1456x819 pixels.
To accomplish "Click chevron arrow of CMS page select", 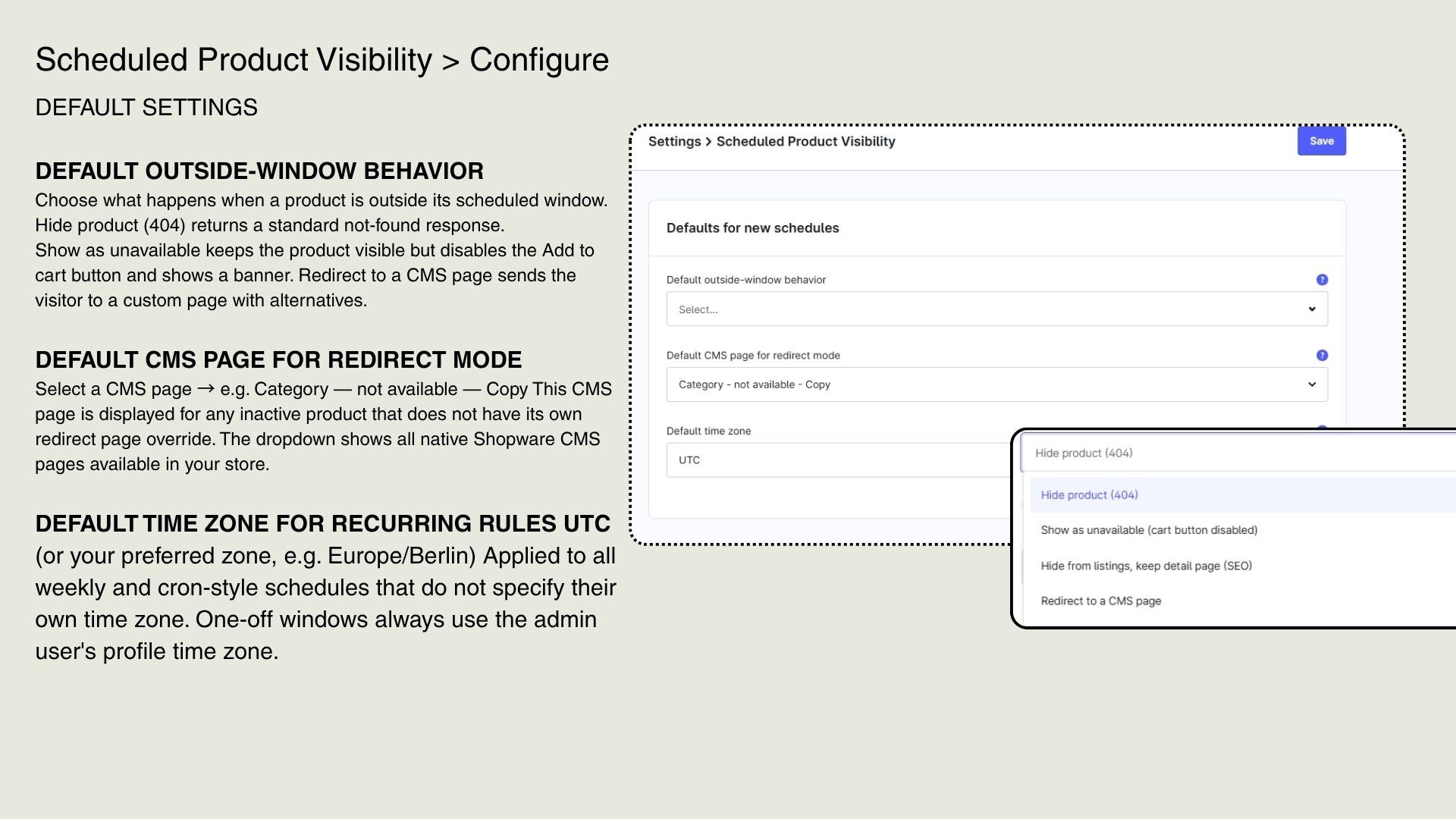I will pyautogui.click(x=1311, y=384).
